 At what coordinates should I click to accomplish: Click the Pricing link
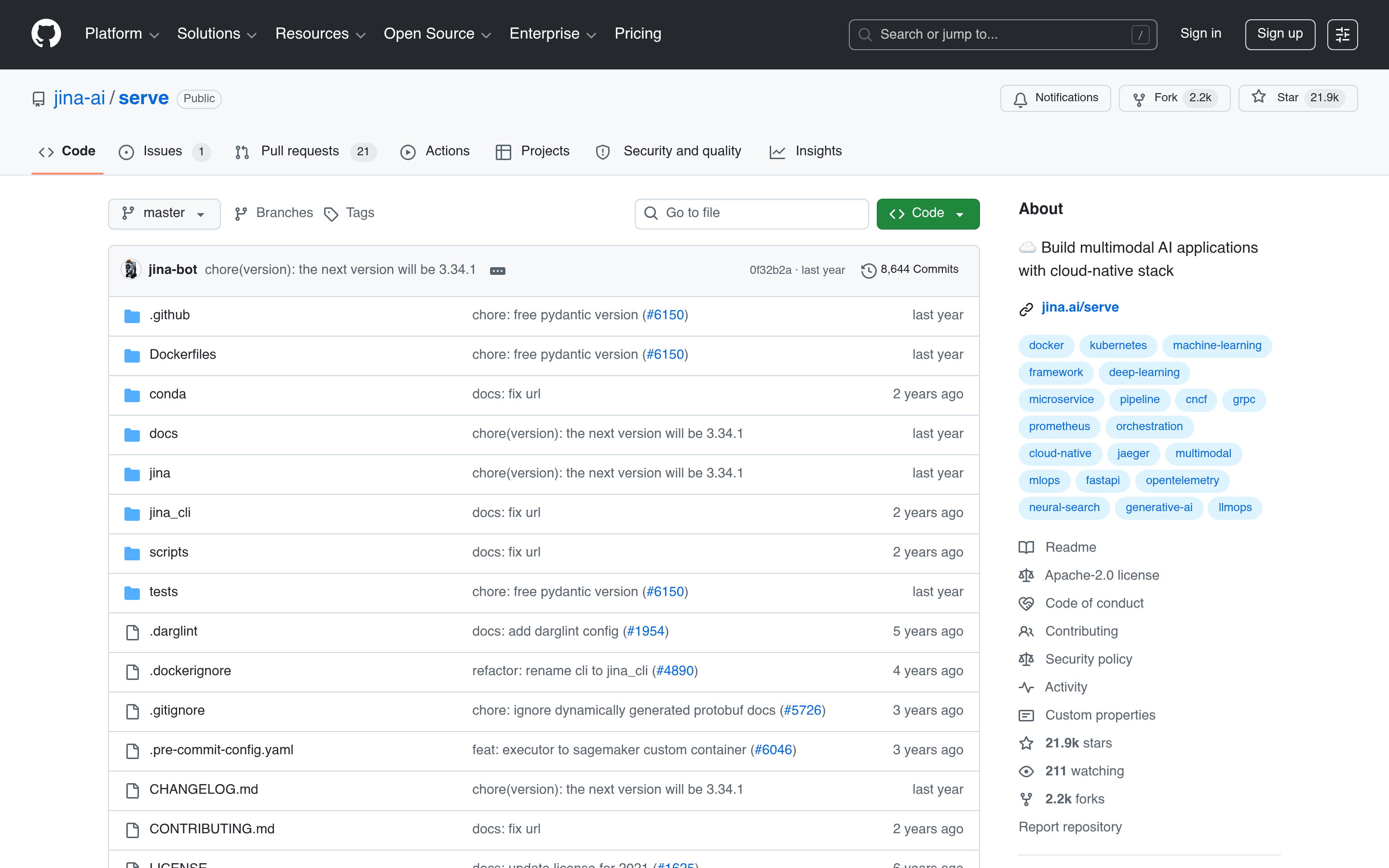(x=638, y=34)
